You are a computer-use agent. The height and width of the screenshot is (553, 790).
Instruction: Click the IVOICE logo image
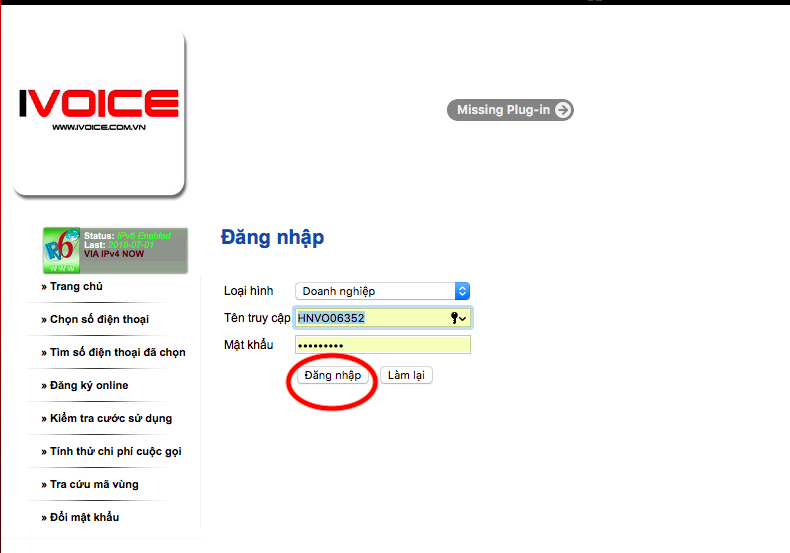tap(99, 113)
